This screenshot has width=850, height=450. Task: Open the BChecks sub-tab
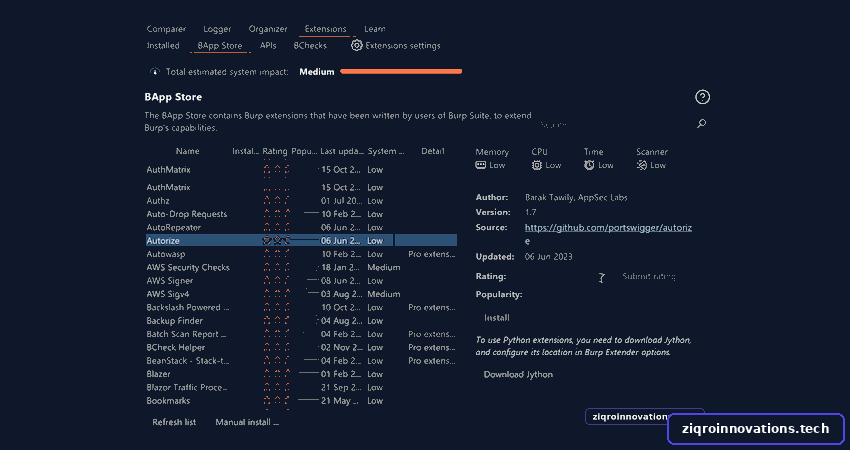point(310,46)
